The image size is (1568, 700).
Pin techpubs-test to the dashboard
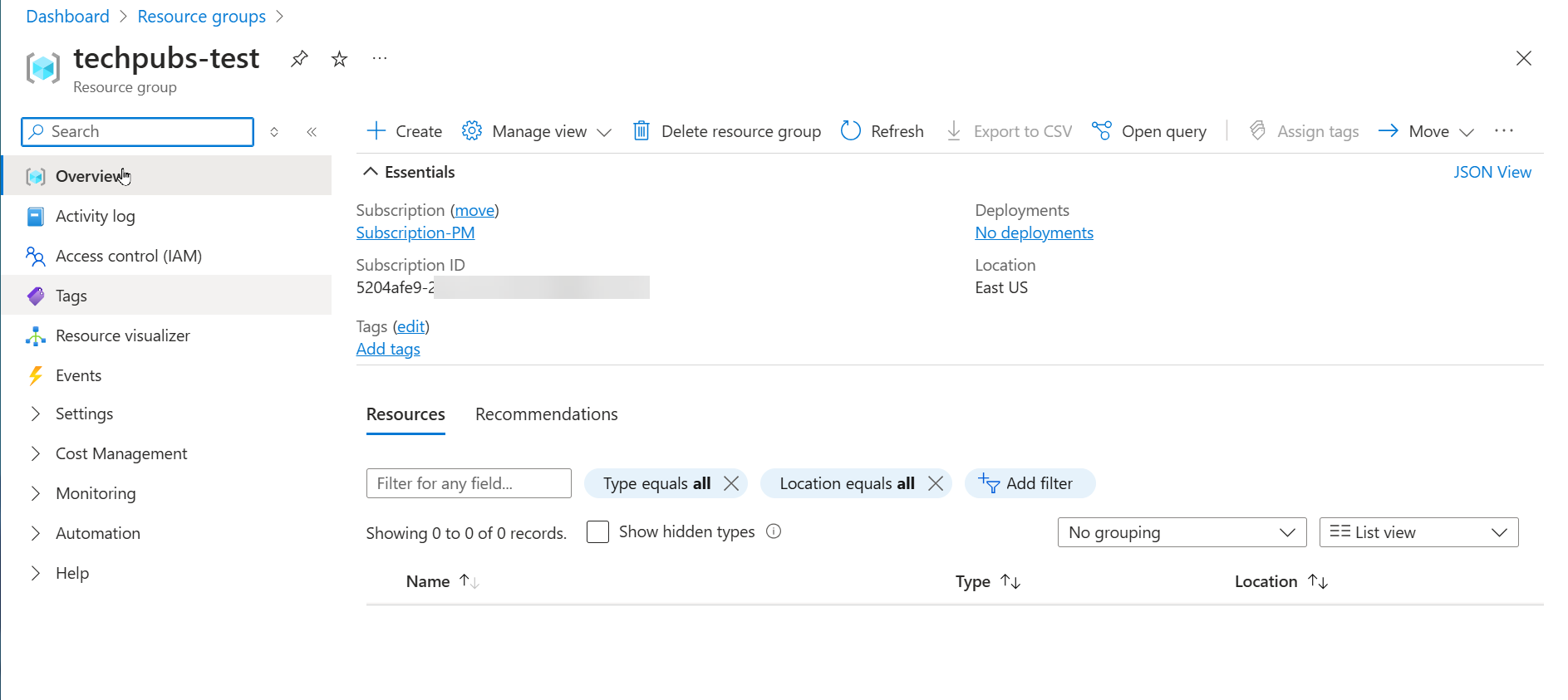coord(299,59)
